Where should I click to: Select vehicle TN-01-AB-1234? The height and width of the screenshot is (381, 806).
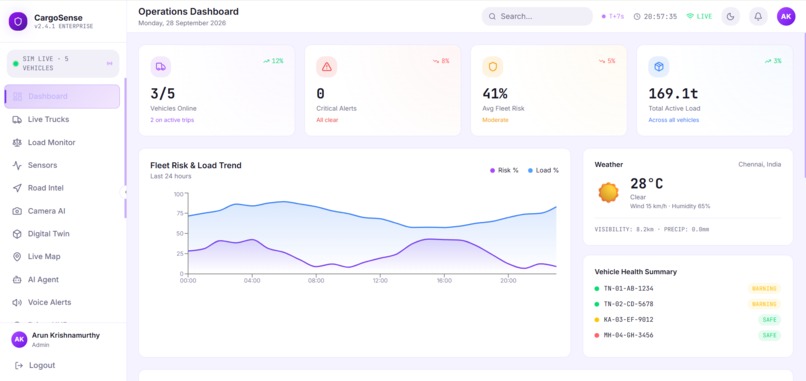coord(687,288)
